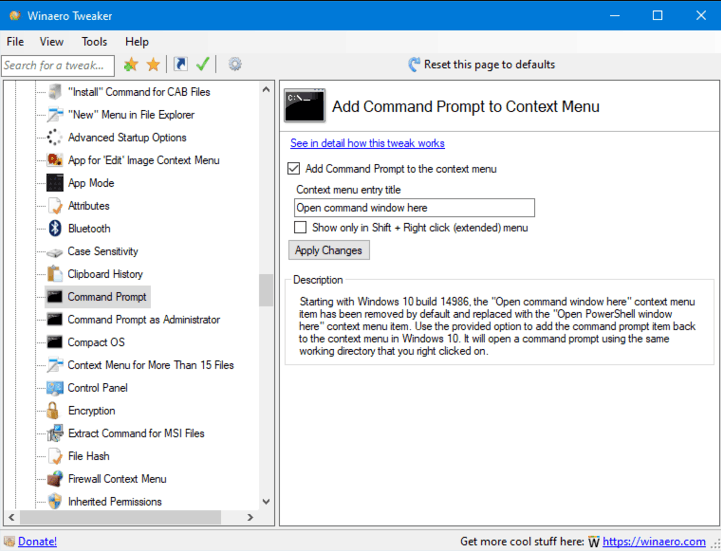Open the See in detail how this tweak works link

coord(367,143)
